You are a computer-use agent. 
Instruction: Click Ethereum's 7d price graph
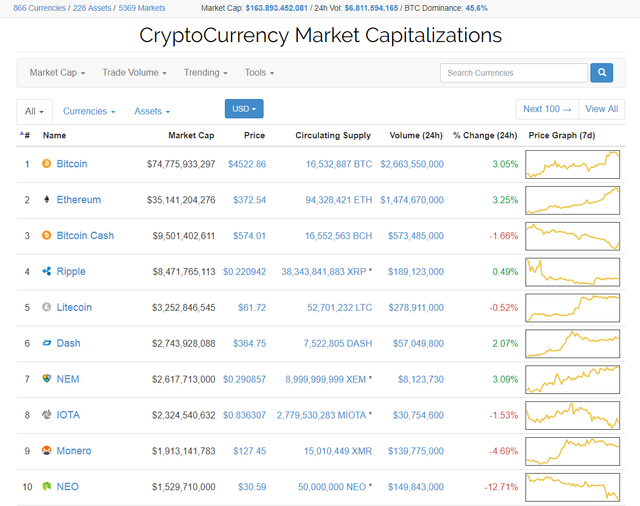[572, 200]
